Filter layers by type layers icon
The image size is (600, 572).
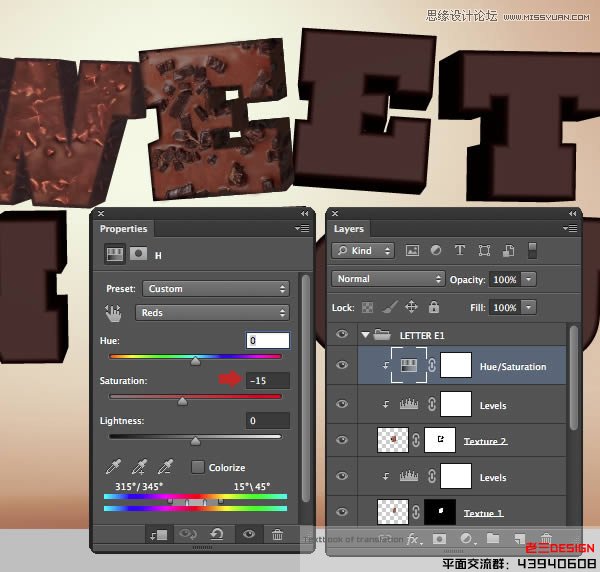[x=460, y=251]
